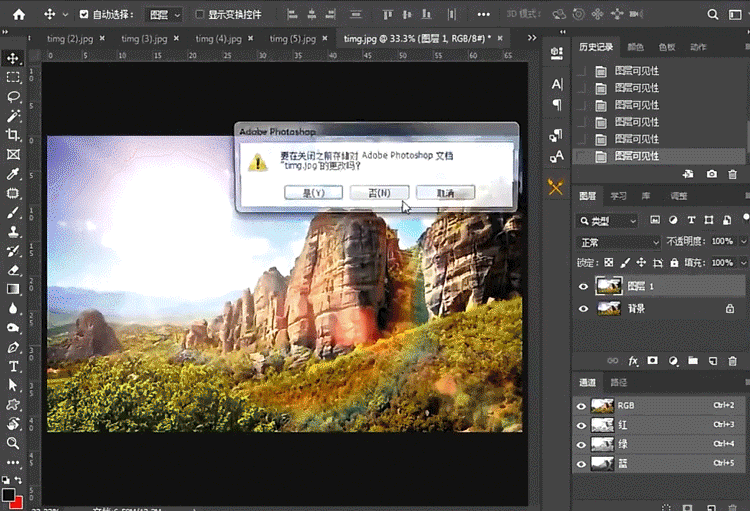Delete layer with Layers panel trash icon
The height and width of the screenshot is (511, 750).
pyautogui.click(x=732, y=361)
